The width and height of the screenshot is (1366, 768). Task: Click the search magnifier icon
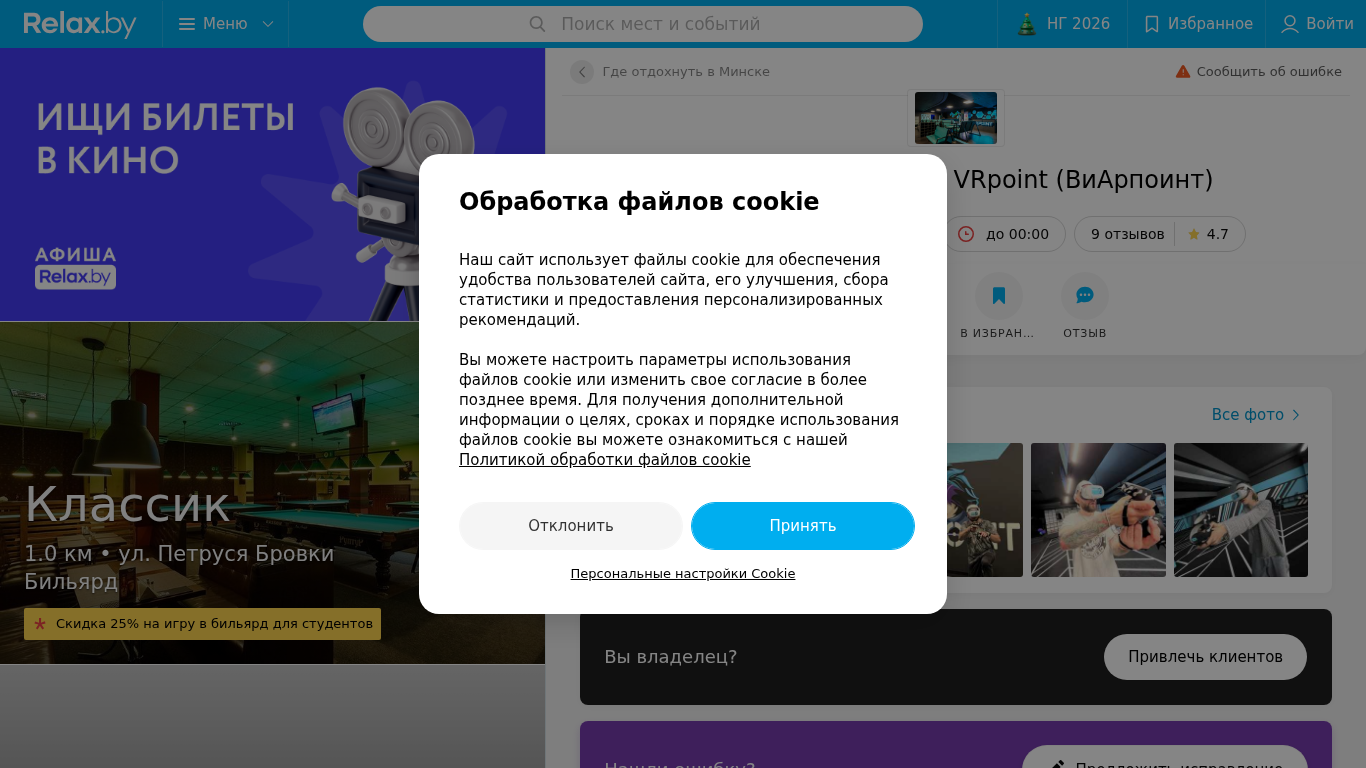point(537,24)
